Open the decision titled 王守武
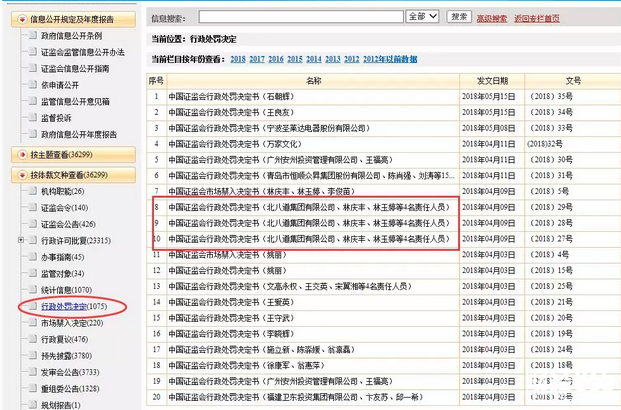This screenshot has width=621, height=410. (x=231, y=318)
